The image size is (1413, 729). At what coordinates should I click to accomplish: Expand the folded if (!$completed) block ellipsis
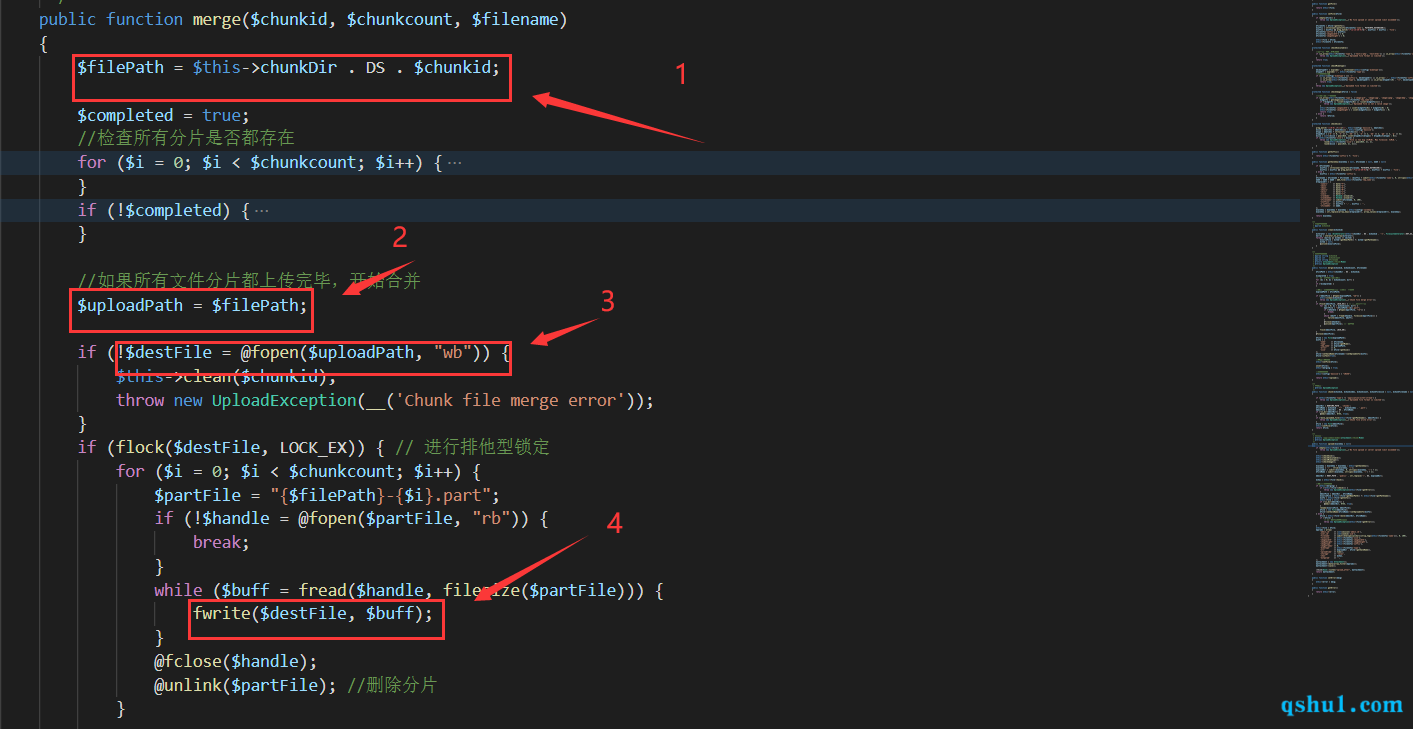click(x=262, y=210)
